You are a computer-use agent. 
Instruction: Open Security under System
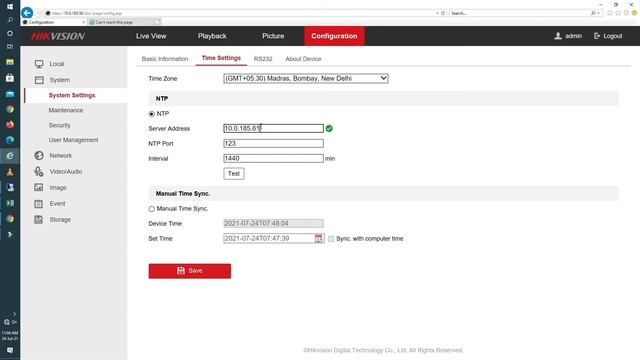[60, 125]
